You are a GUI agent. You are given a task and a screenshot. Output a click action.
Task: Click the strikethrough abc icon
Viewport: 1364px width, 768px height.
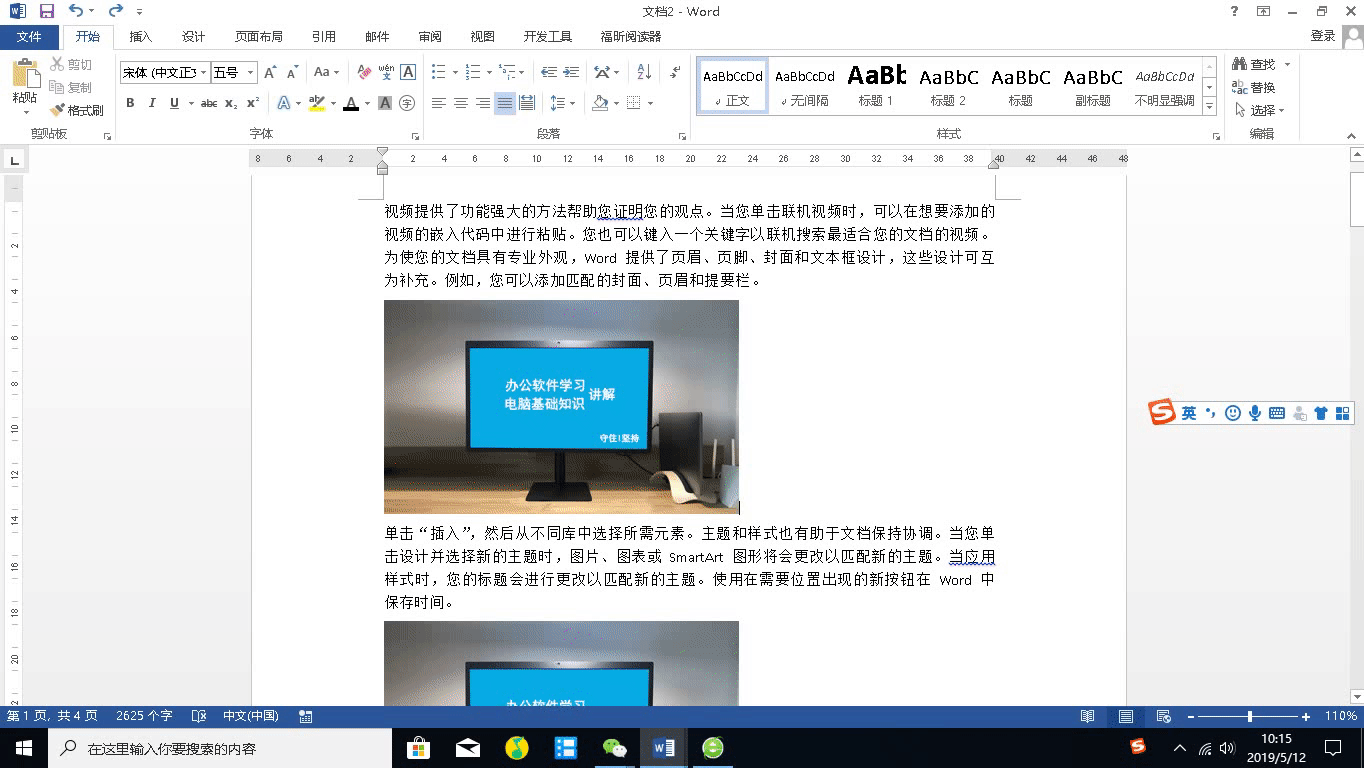209,103
